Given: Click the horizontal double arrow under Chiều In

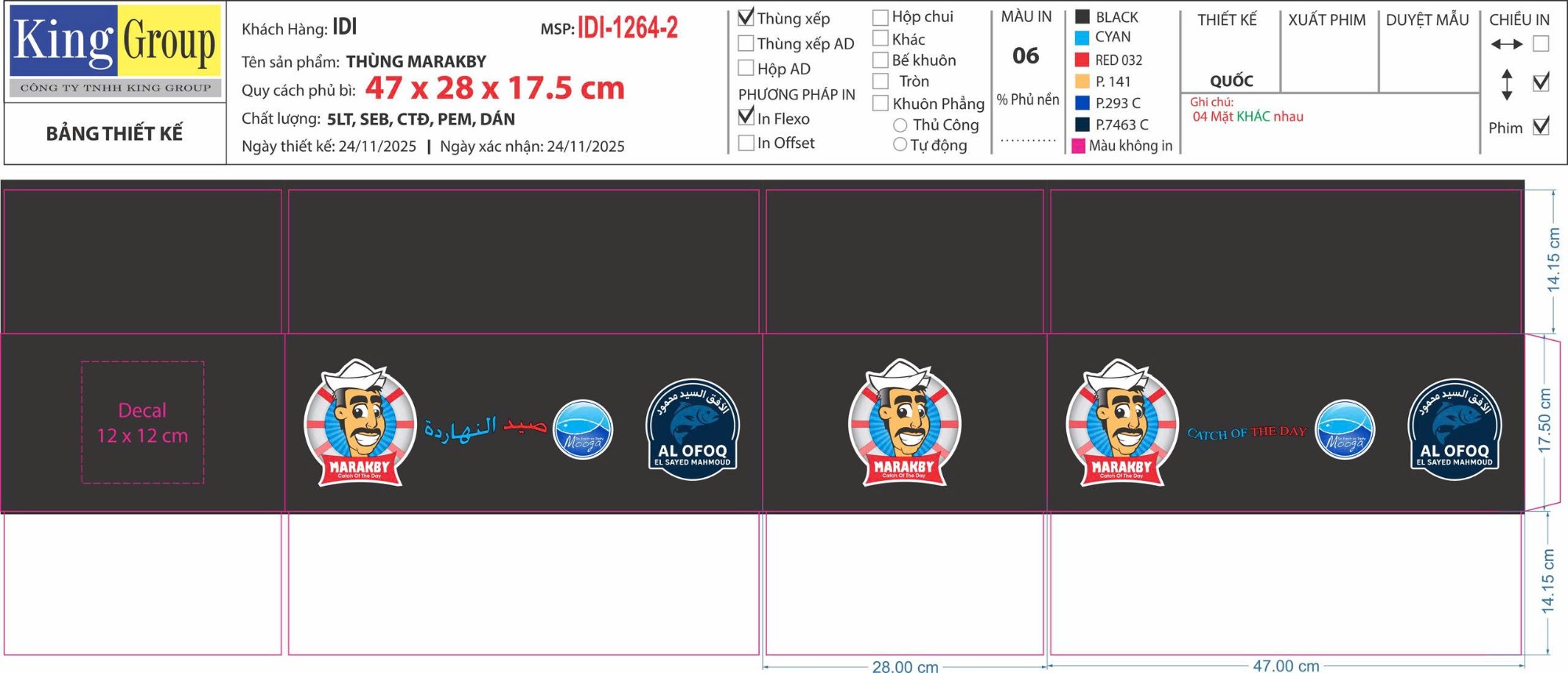Looking at the screenshot, I should pos(1506,45).
